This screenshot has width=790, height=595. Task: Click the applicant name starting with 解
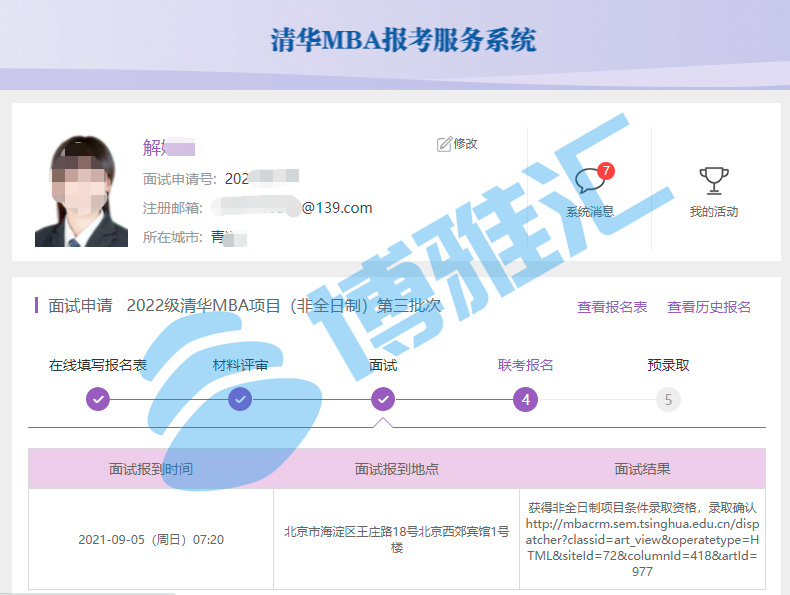point(168,148)
